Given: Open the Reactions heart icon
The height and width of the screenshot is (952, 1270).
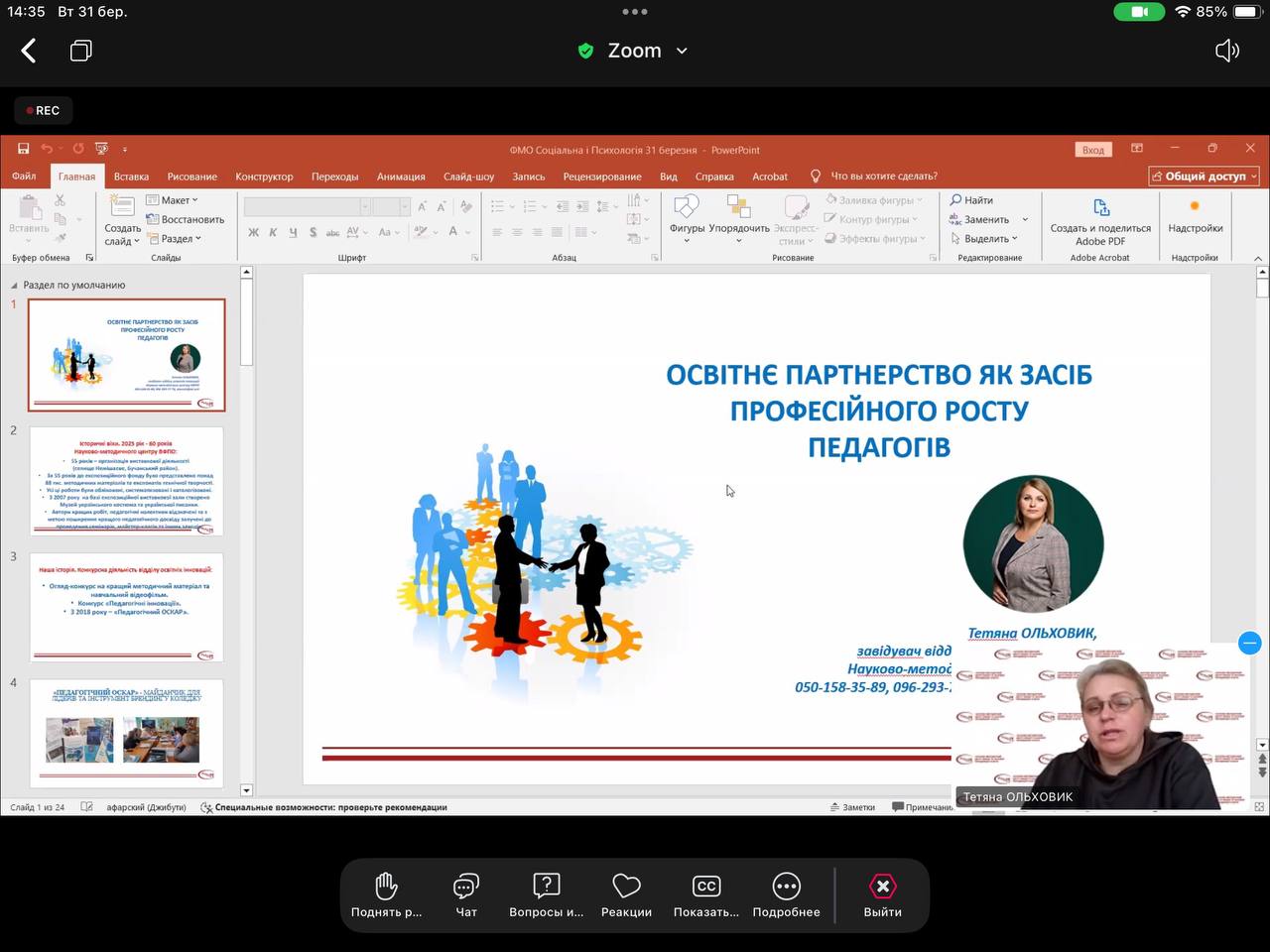Looking at the screenshot, I should (626, 886).
